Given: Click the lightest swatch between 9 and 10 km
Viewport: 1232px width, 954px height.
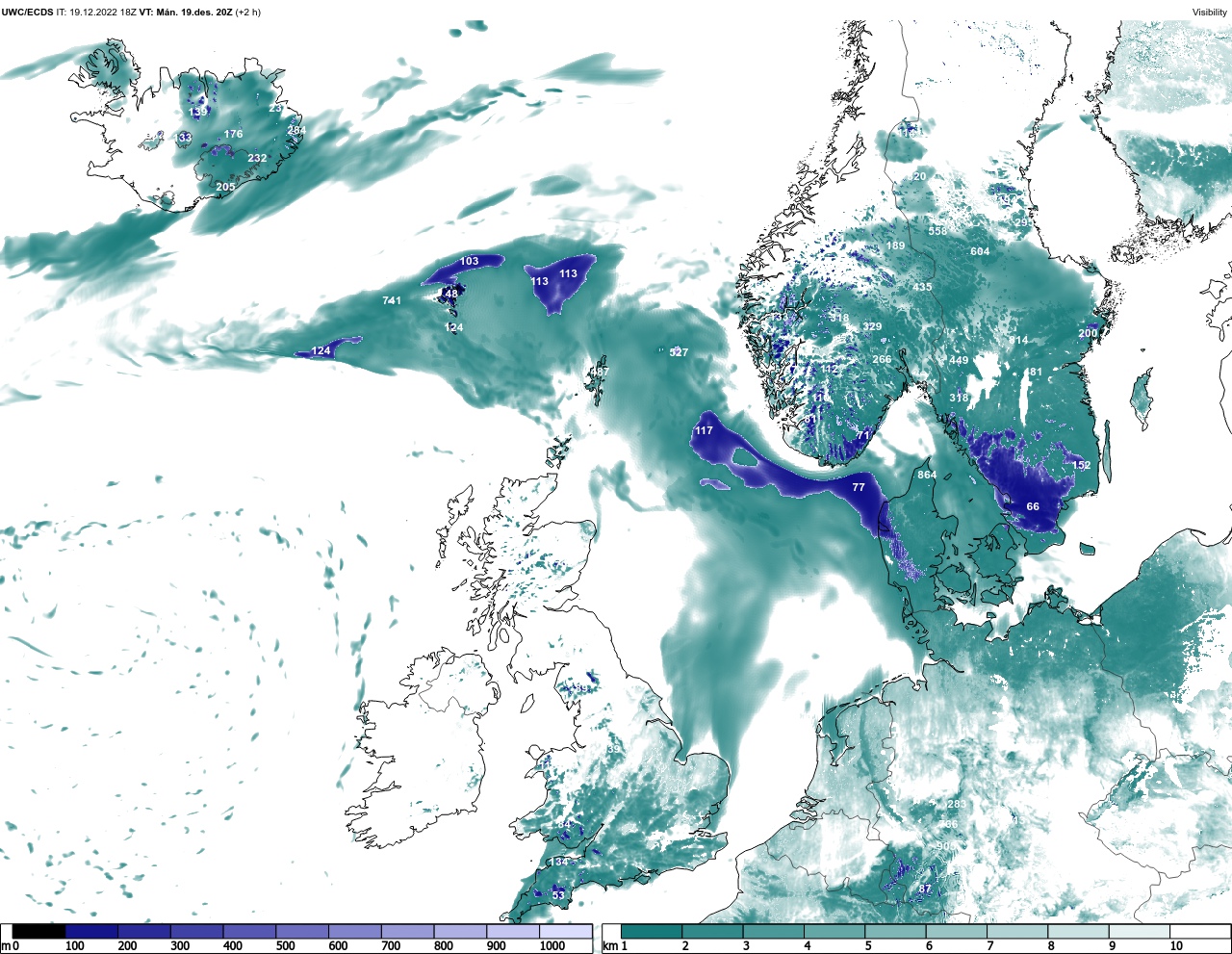Looking at the screenshot, I should click(1139, 931).
